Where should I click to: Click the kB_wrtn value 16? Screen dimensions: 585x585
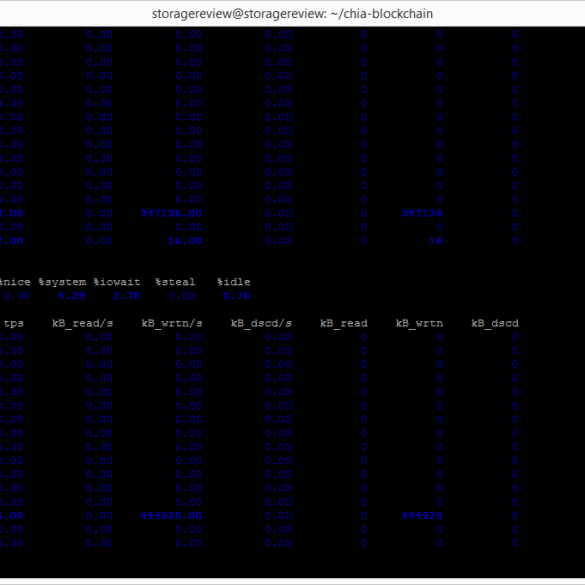[x=435, y=241]
